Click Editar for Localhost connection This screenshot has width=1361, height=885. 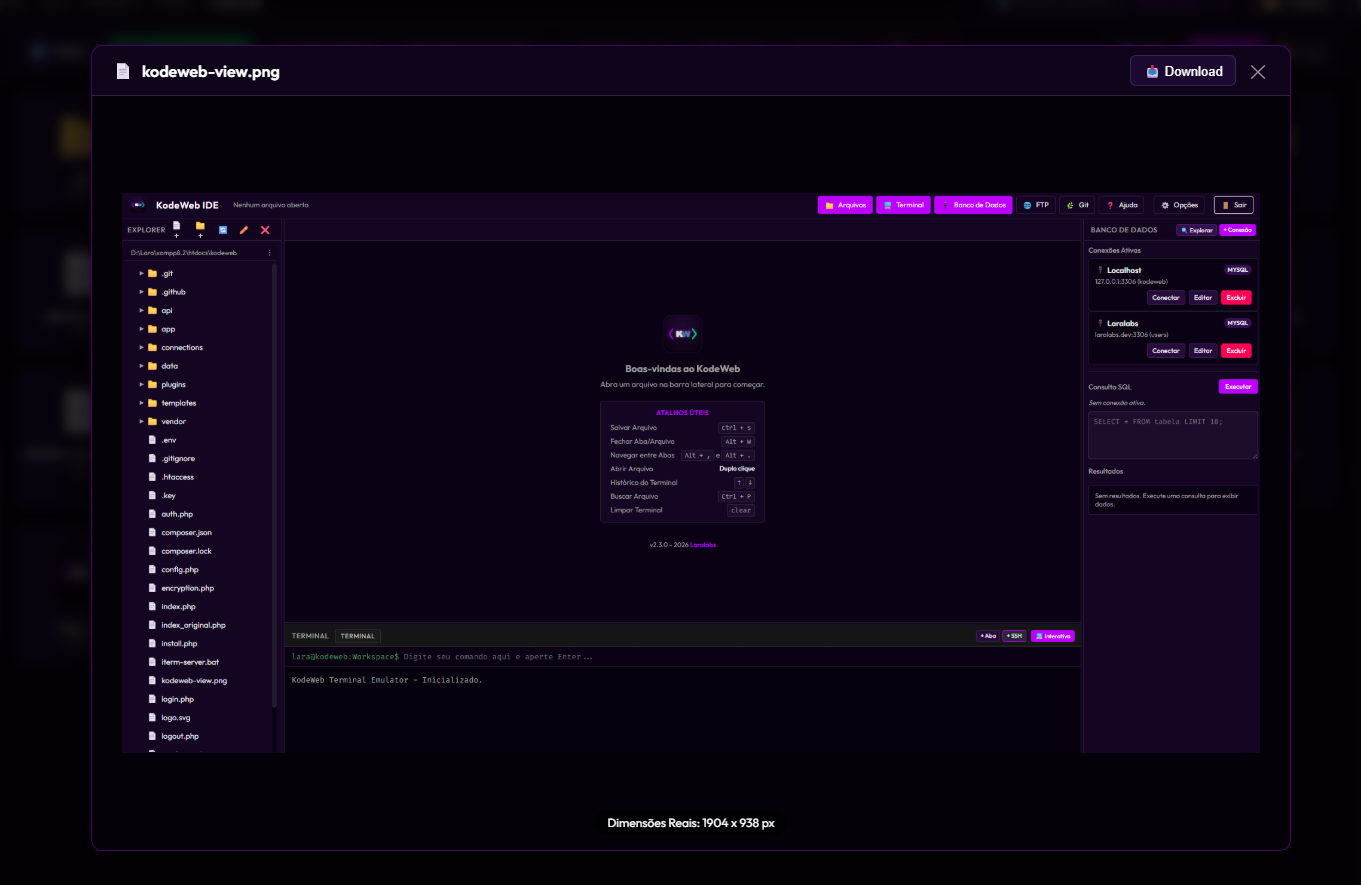coord(1203,297)
